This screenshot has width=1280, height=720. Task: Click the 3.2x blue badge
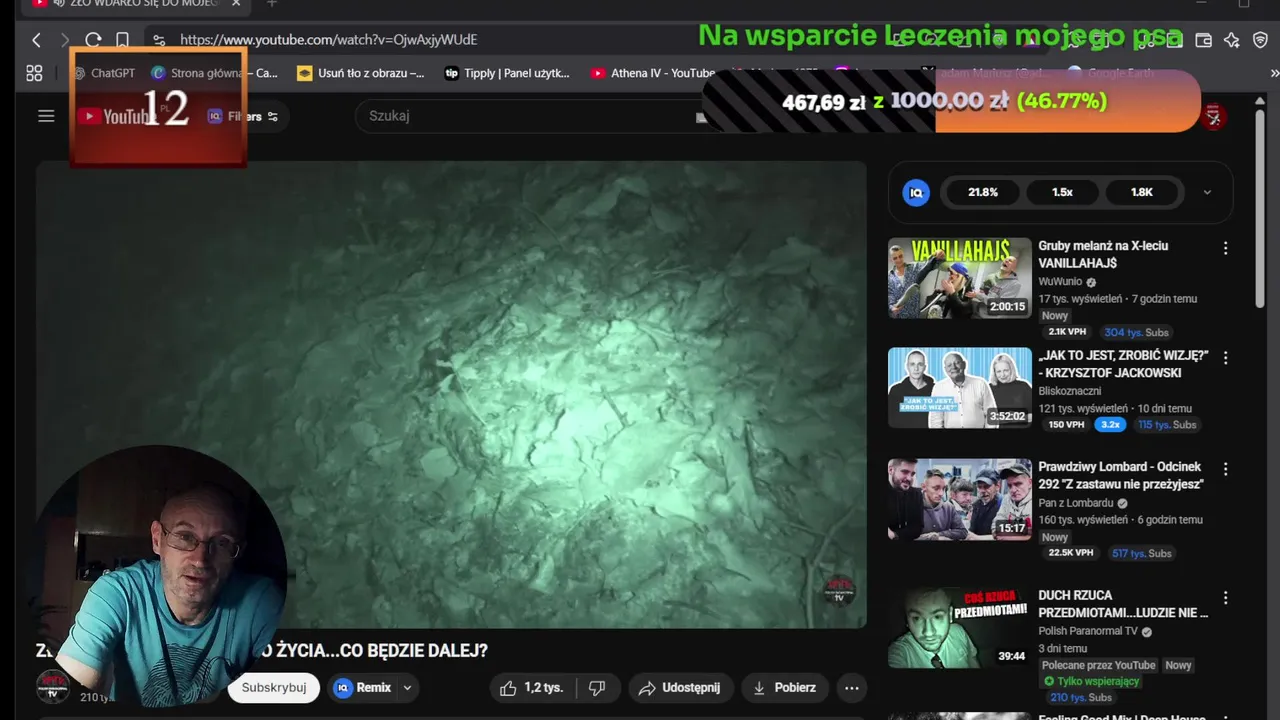[1109, 424]
